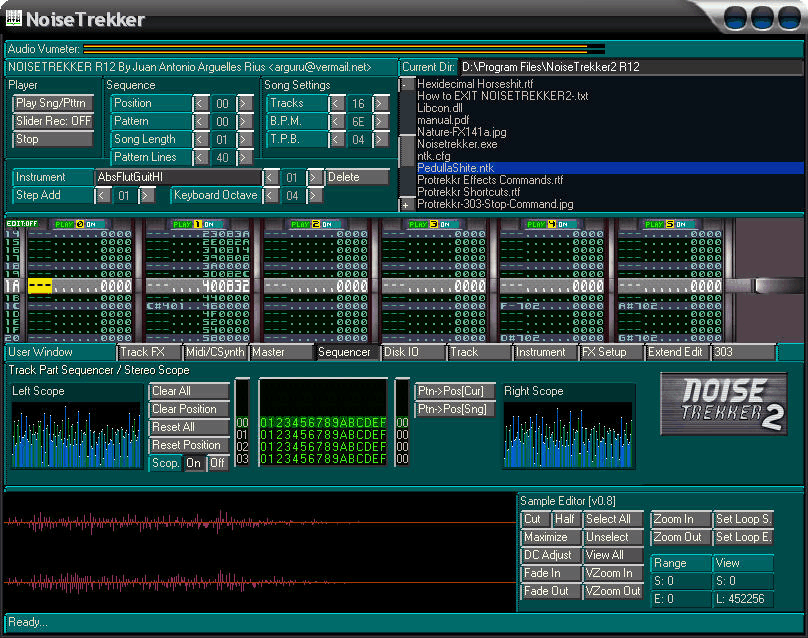
Task: Increase Pattern Lines arrow
Action: click(x=245, y=158)
